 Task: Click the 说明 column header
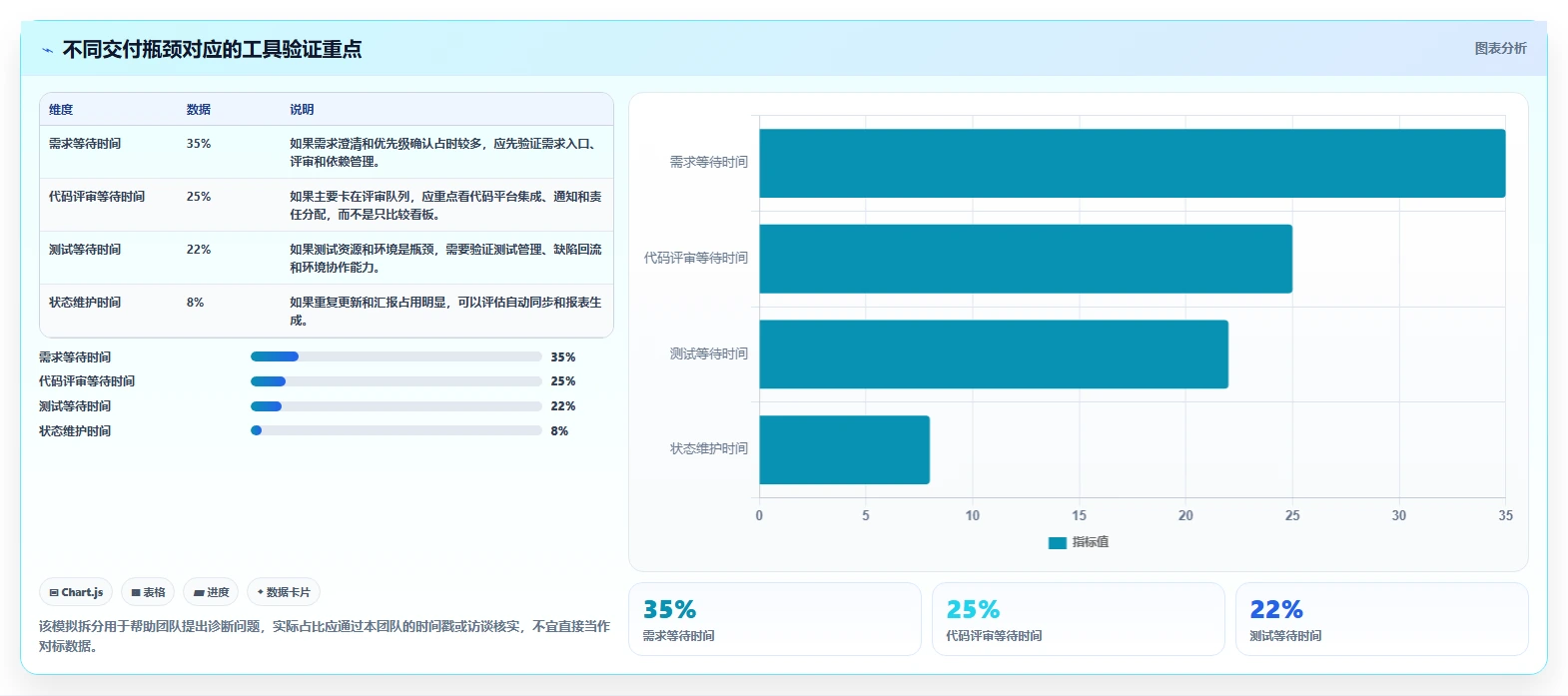(302, 110)
